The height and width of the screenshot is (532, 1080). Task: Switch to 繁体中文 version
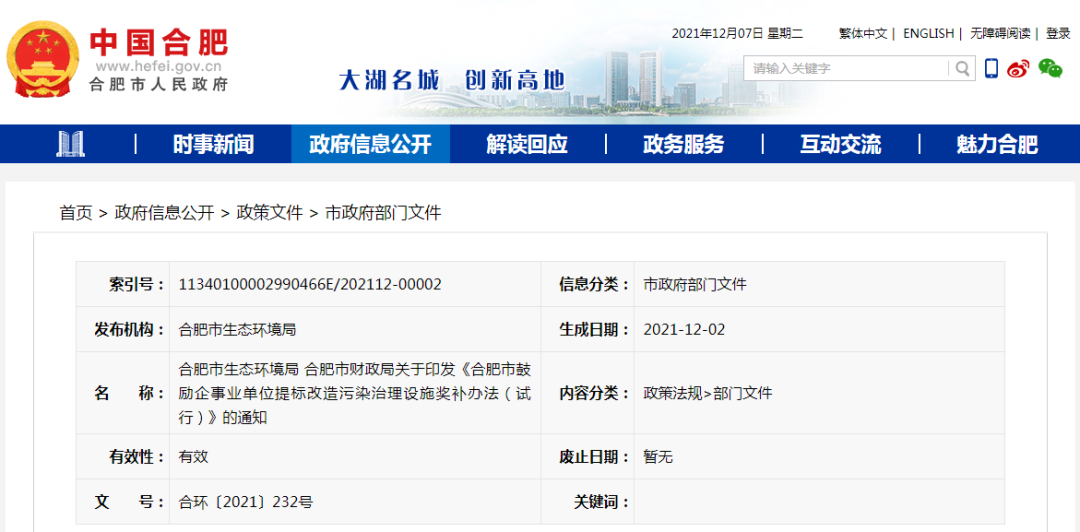pos(863,33)
